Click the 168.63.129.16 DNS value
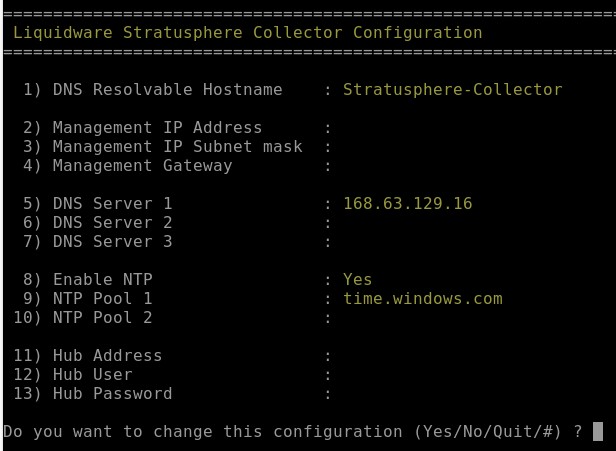Viewport: 616px width, 451px height. (407, 204)
